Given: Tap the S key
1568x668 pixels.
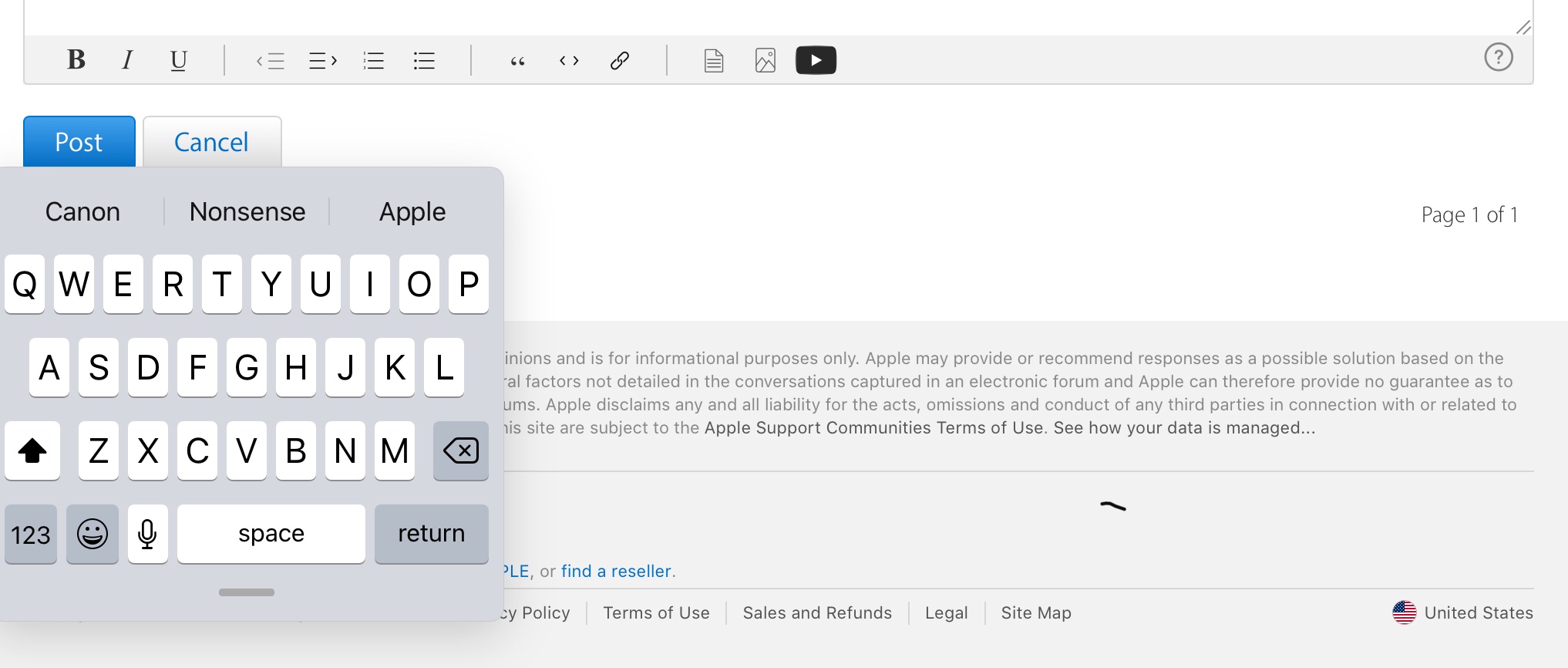Looking at the screenshot, I should 99,367.
